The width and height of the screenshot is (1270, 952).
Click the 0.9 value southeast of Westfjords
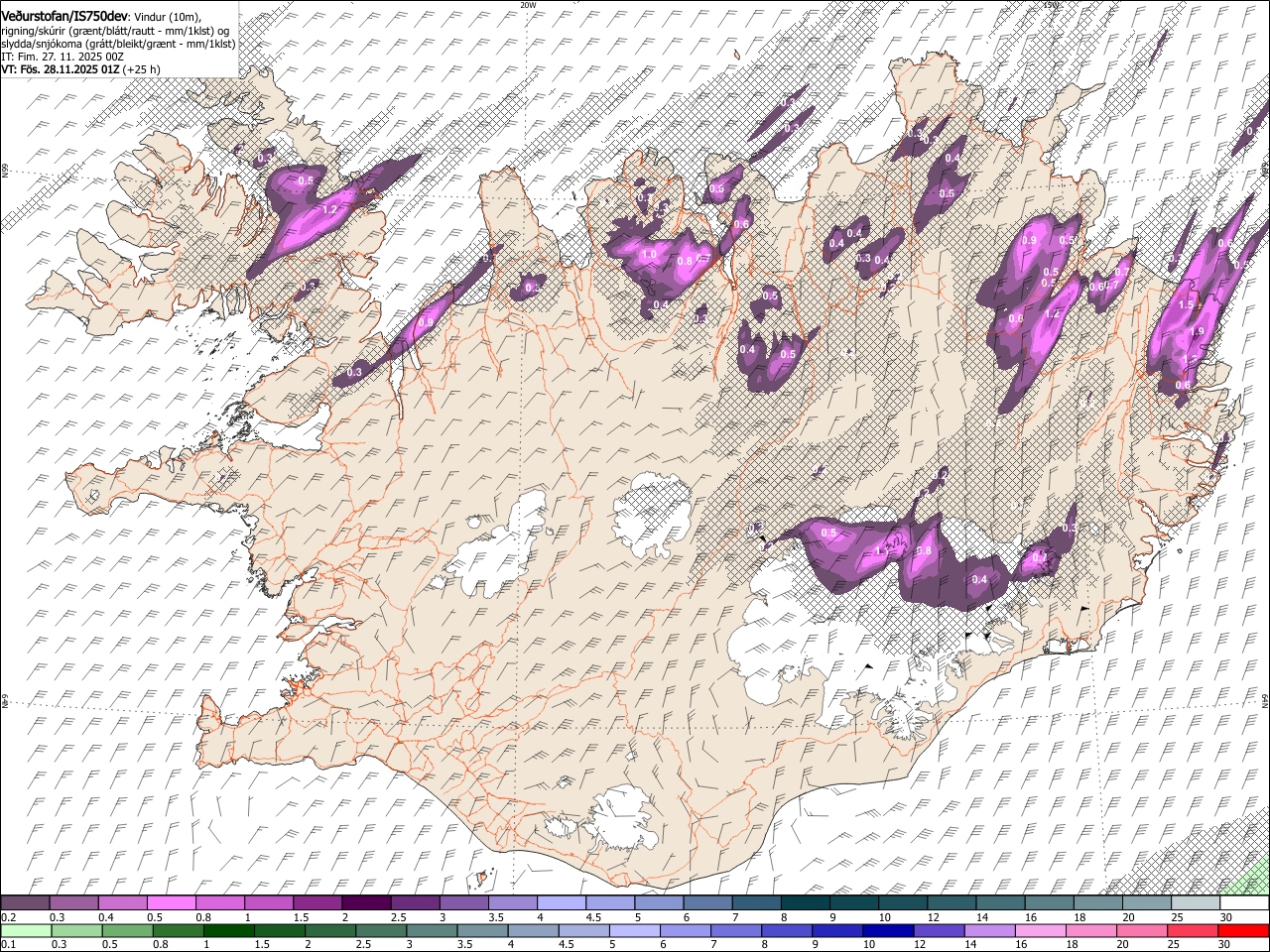pyautogui.click(x=426, y=322)
